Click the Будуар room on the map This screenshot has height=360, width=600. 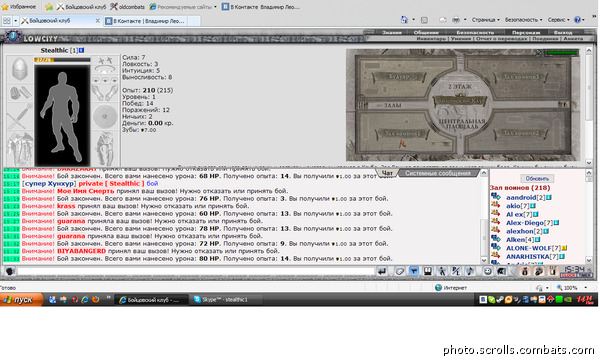click(399, 76)
